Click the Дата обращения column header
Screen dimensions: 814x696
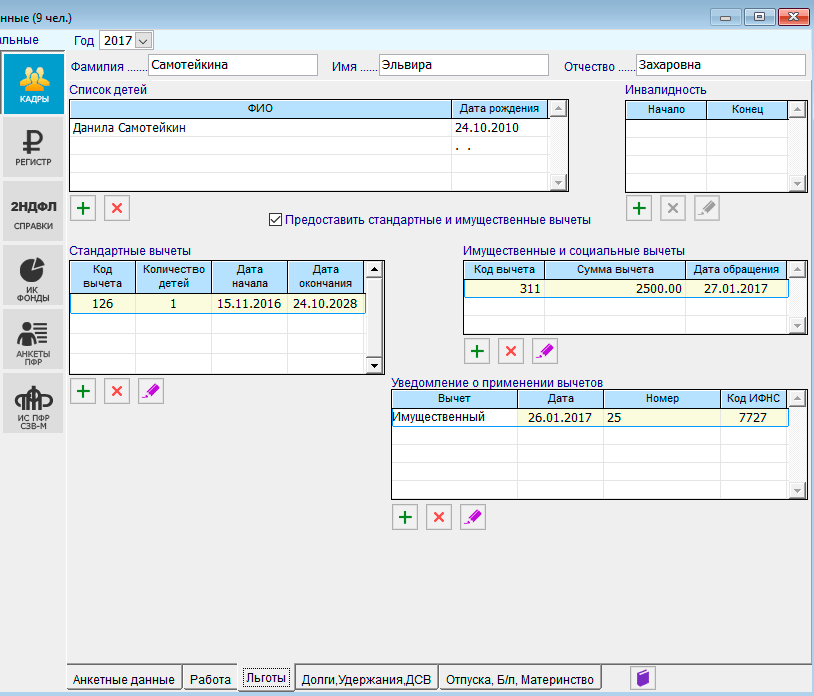click(736, 270)
